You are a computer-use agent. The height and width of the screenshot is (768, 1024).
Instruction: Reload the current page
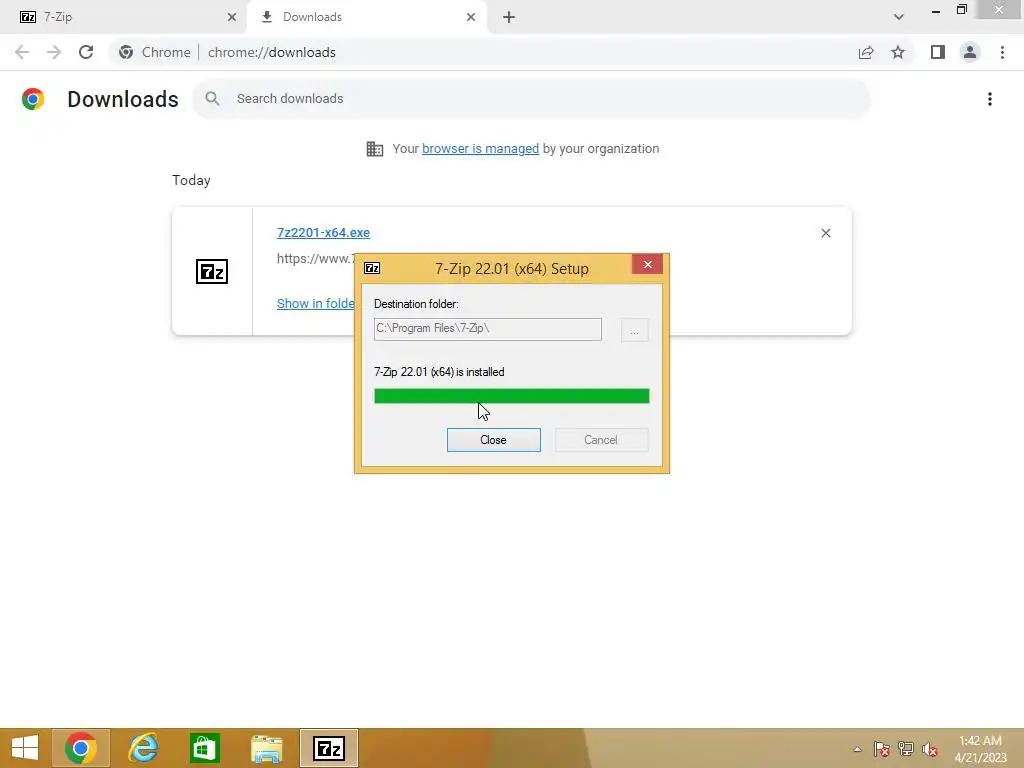coord(86,52)
